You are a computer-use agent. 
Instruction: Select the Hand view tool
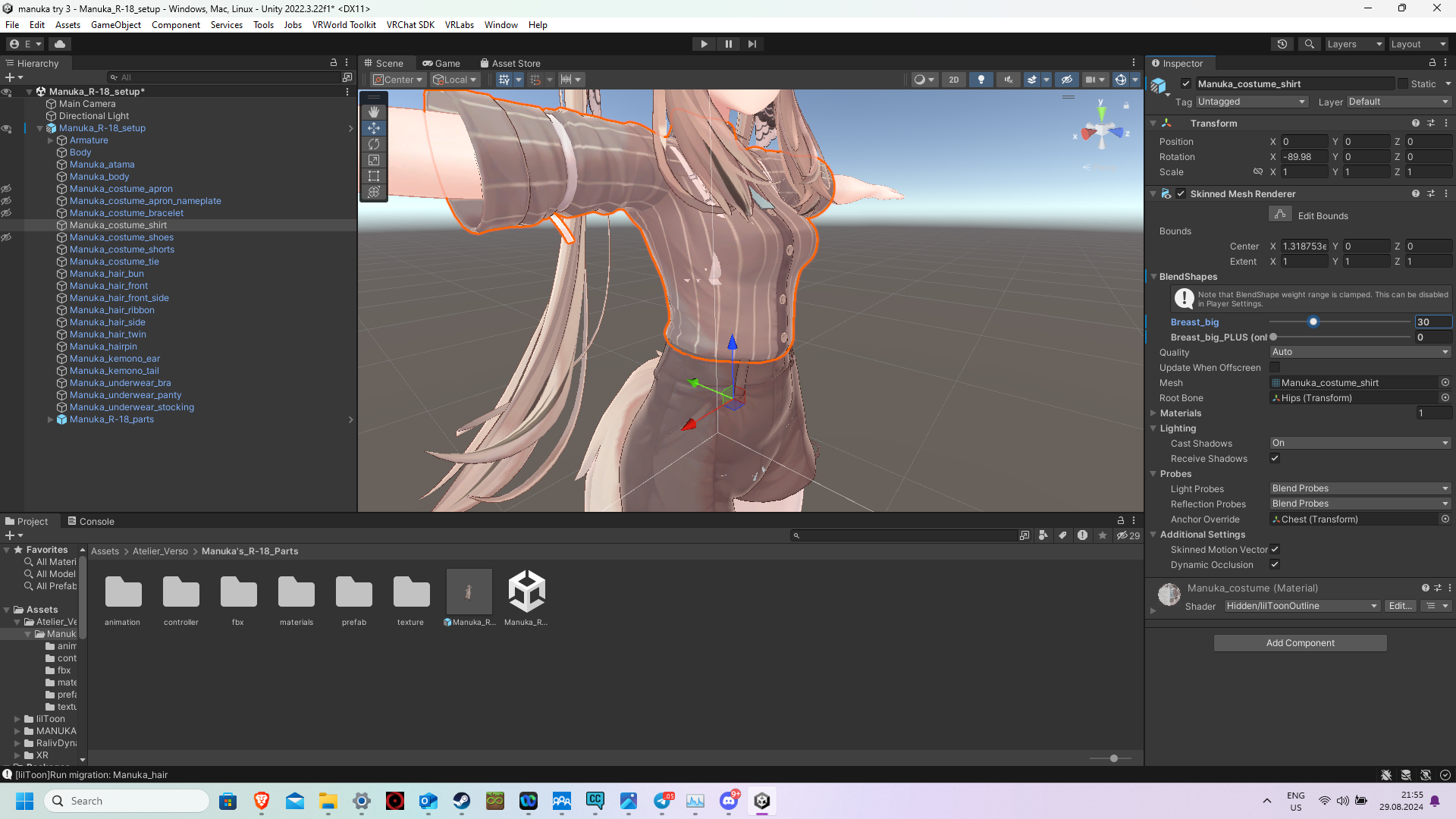tap(373, 112)
